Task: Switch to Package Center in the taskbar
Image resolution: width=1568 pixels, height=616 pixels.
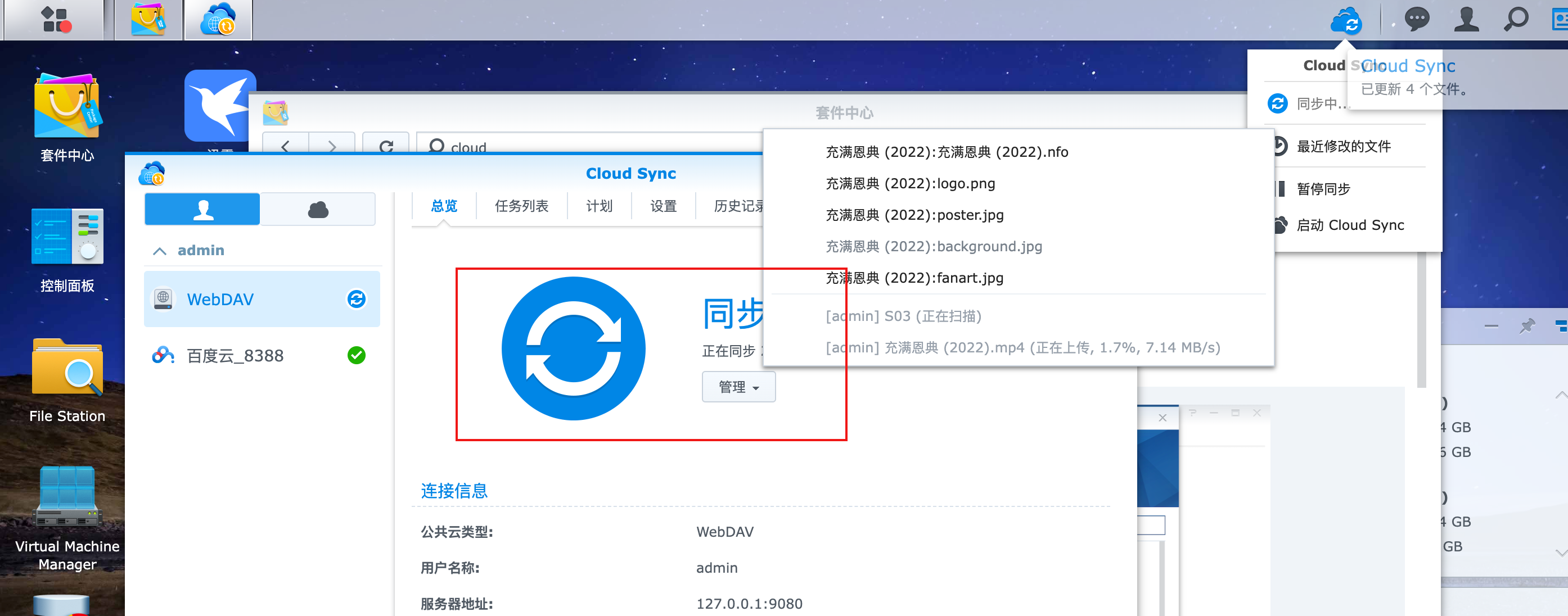Action: pyautogui.click(x=148, y=20)
